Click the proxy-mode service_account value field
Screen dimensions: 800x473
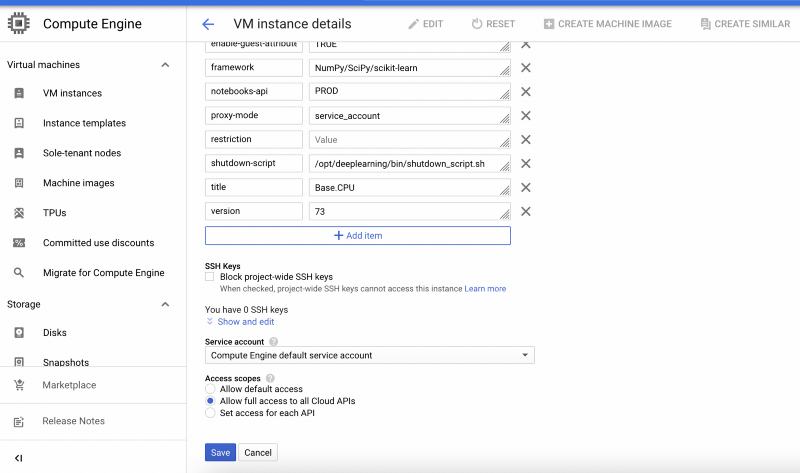tap(410, 116)
